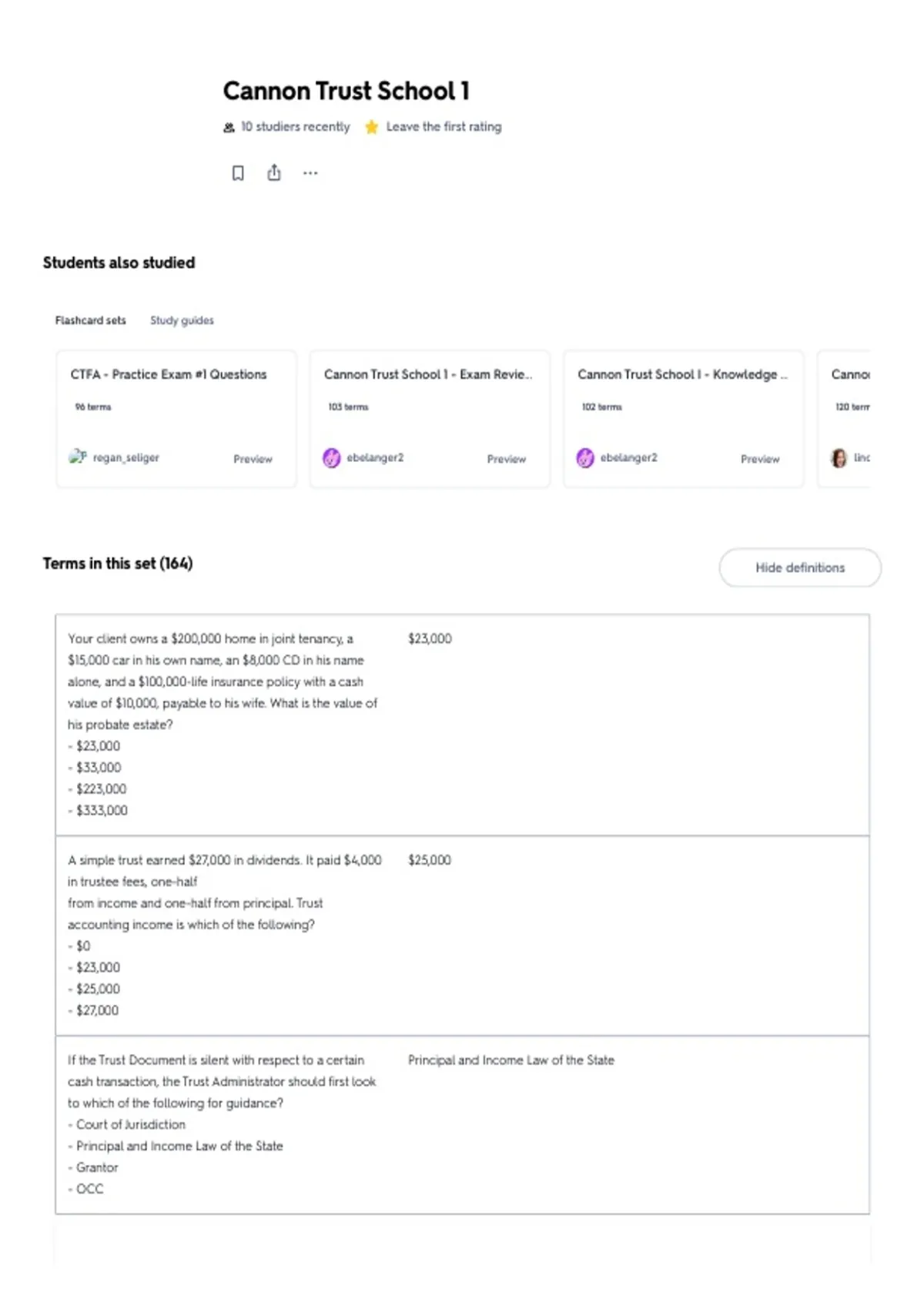This screenshot has width=924, height=1309.
Task: Open the three-dot more options menu
Action: tap(310, 173)
